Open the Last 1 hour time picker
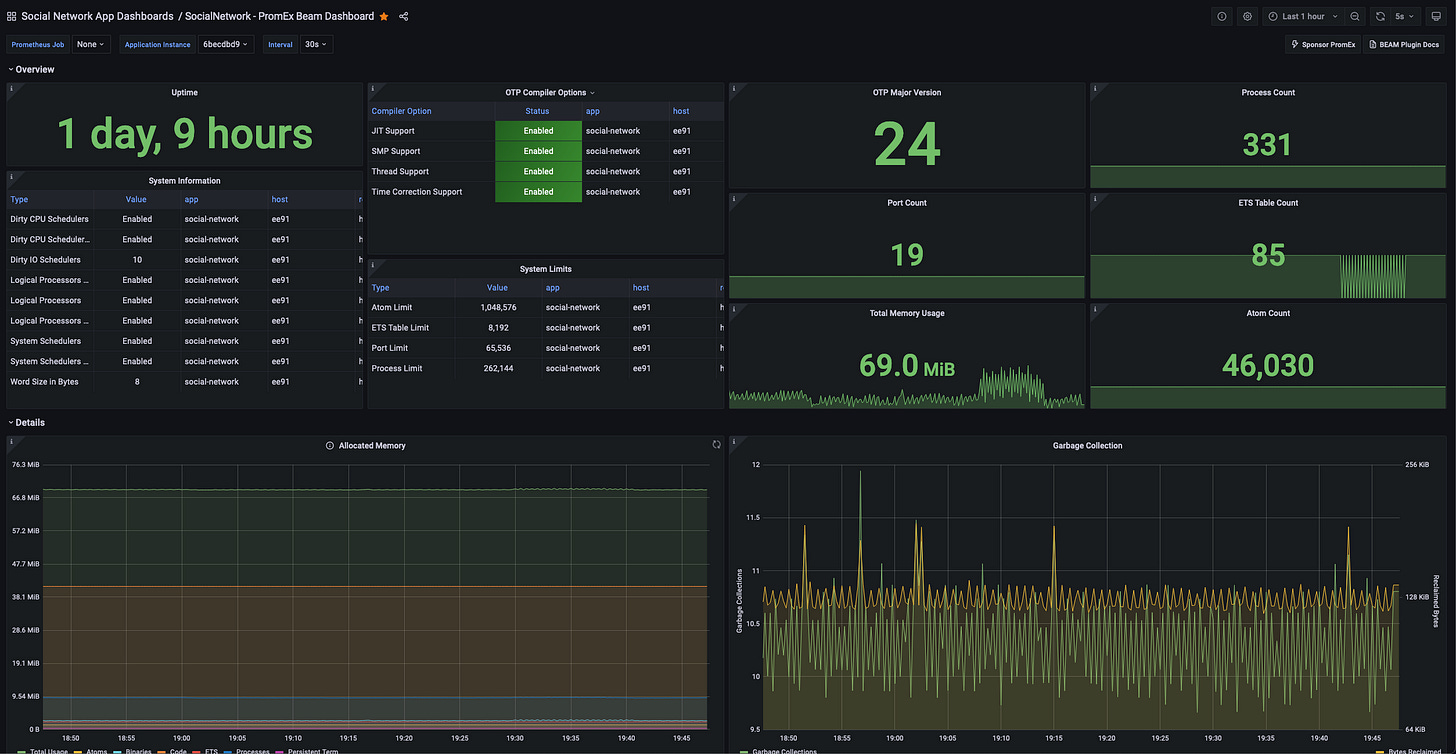This screenshot has width=1456, height=754. 1303,16
